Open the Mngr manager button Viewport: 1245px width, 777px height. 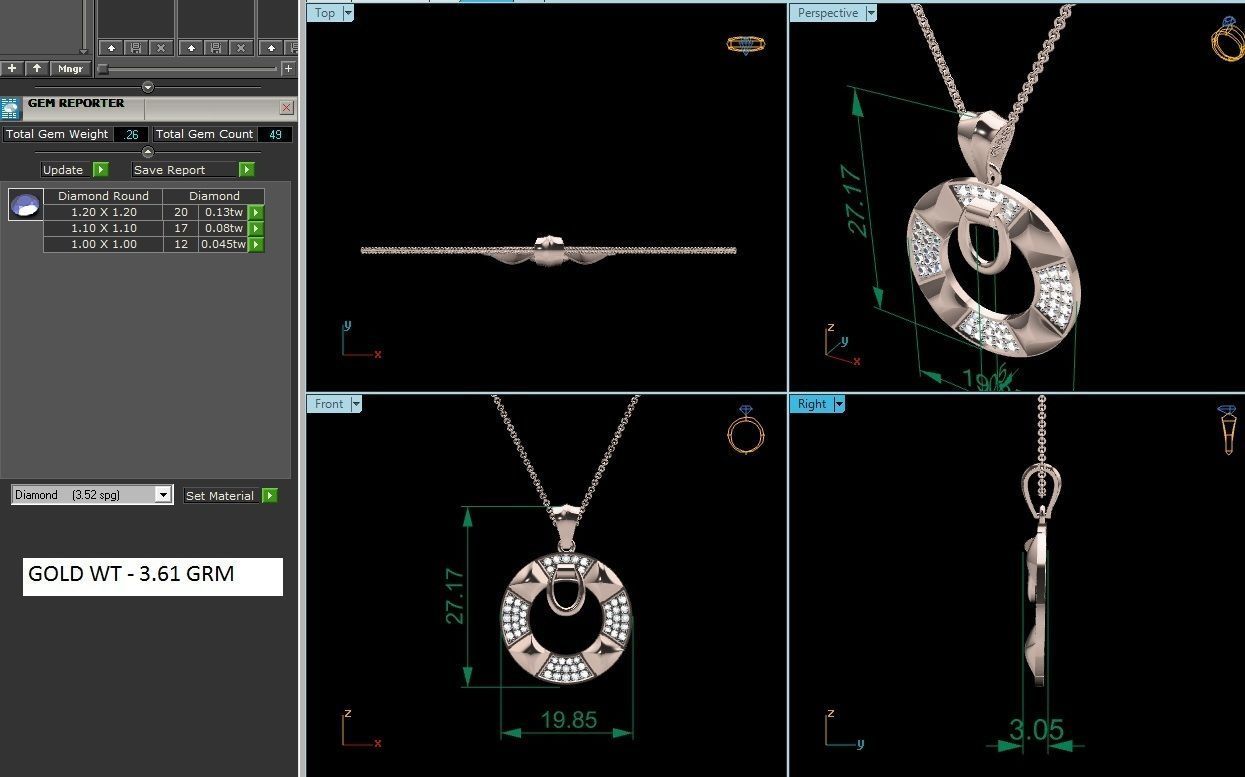point(70,69)
